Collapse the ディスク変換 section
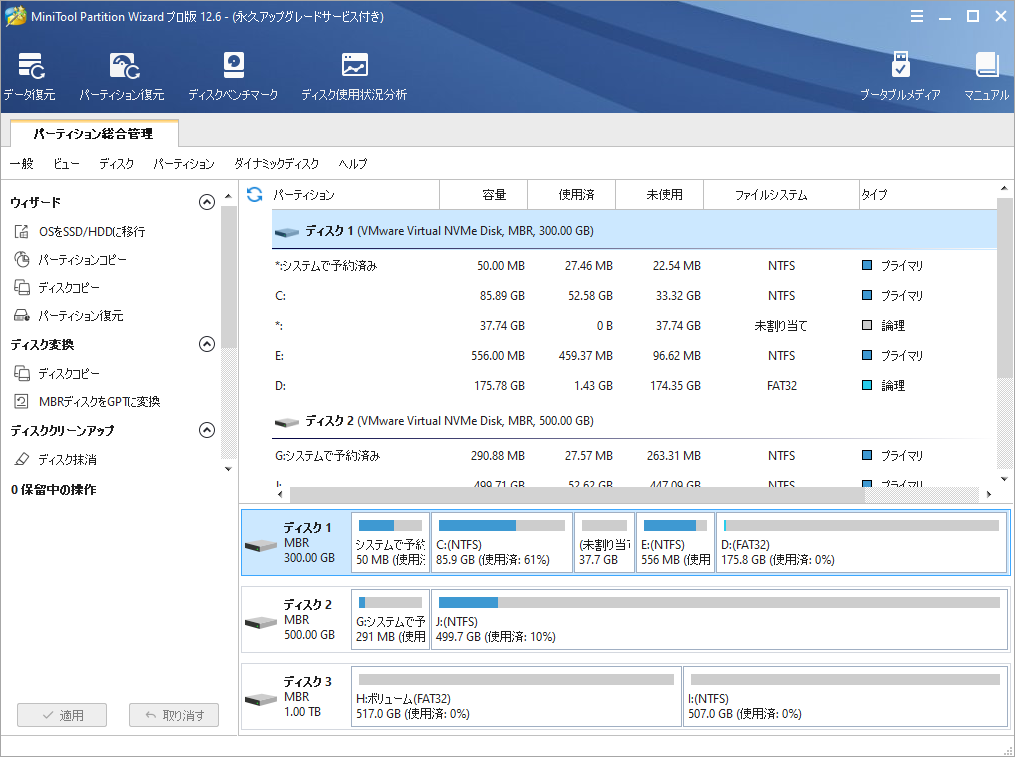 point(206,344)
